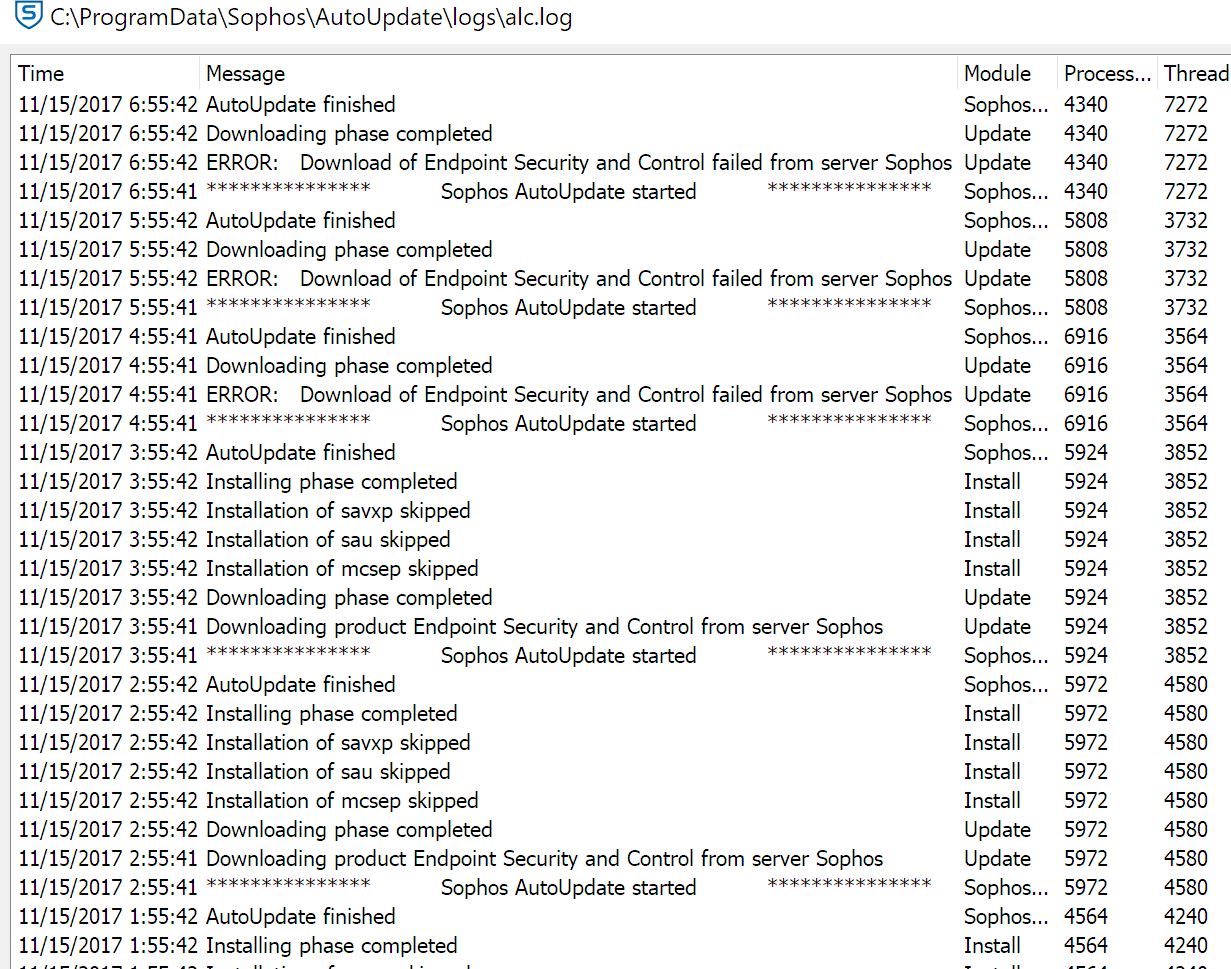Select the 2:55:41 "Downloading product Endpoint Security" message
1231x969 pixels.
click(544, 858)
